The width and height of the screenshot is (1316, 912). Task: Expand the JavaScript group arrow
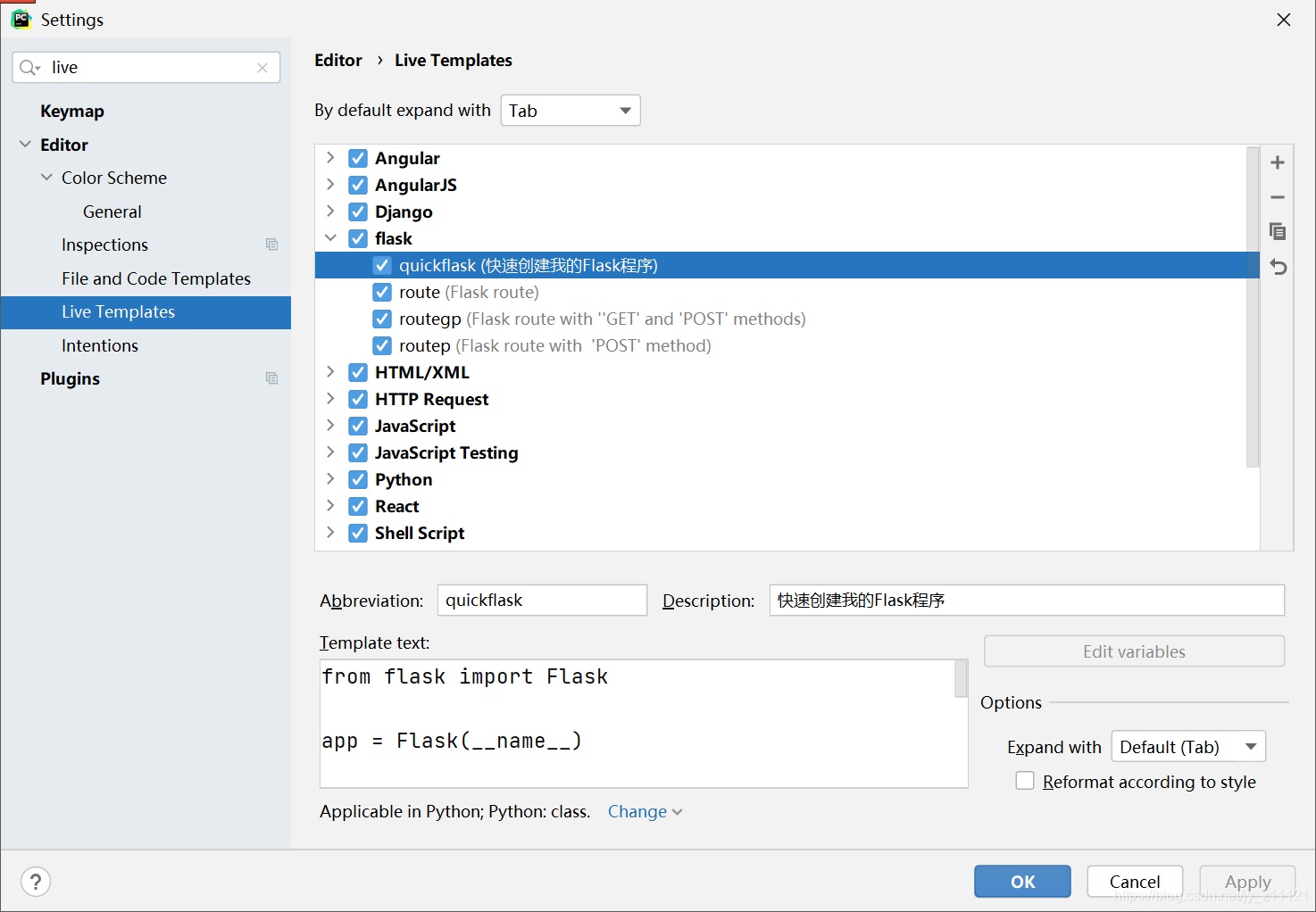330,426
